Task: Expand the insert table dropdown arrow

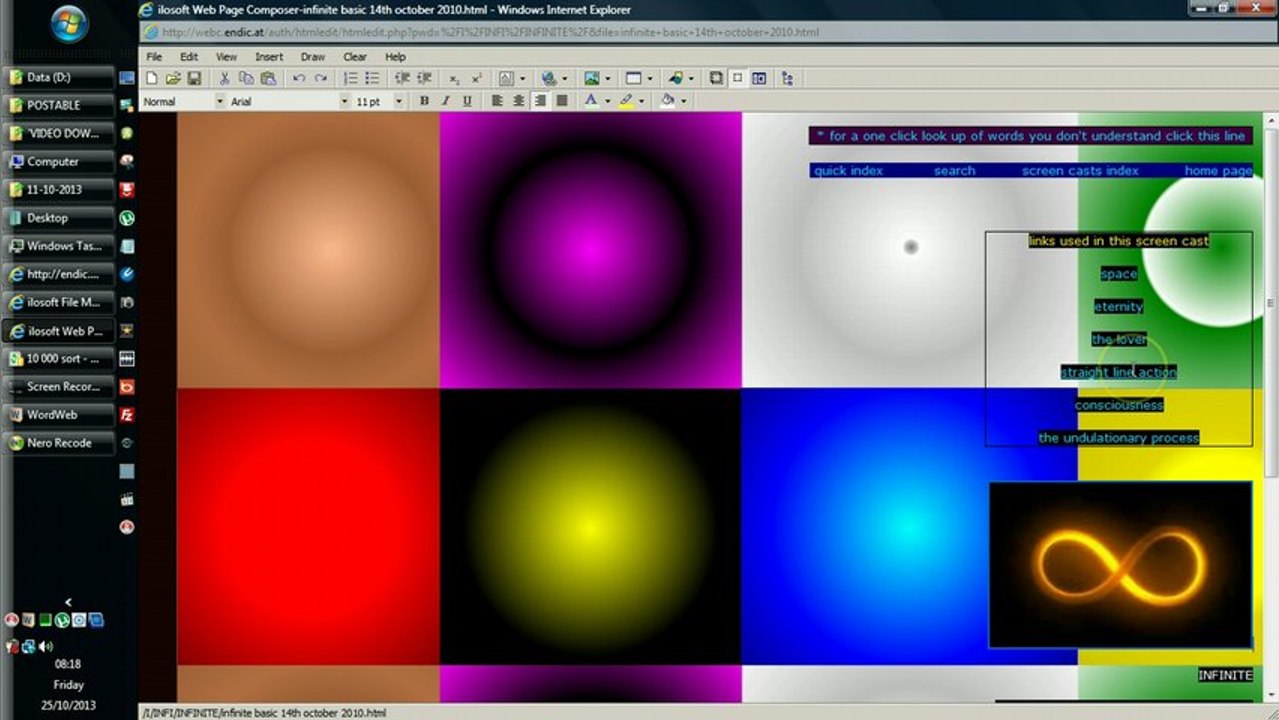Action: 650,78
